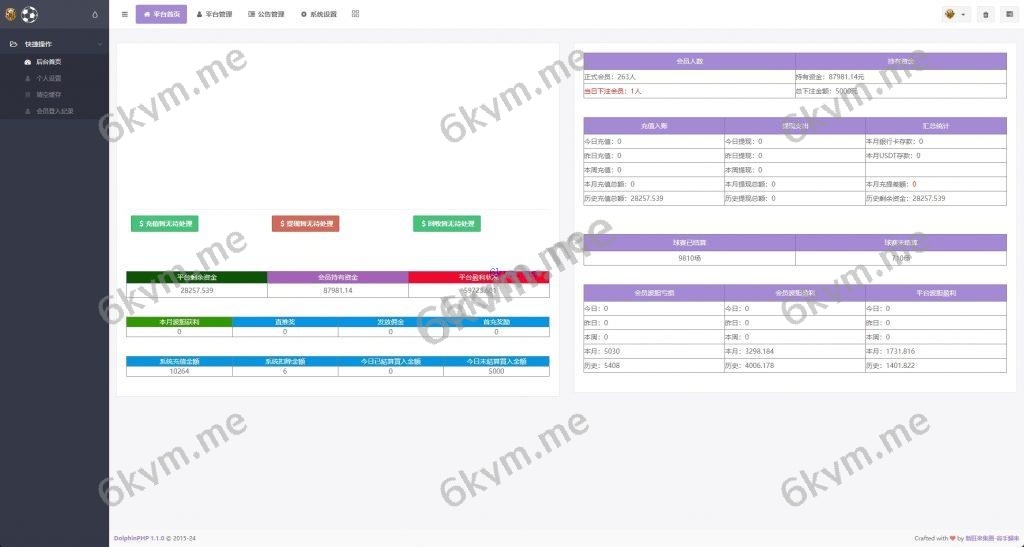Click the cell '历史充值总额: 28257.539'
The height and width of the screenshot is (547, 1024).
click(x=654, y=198)
